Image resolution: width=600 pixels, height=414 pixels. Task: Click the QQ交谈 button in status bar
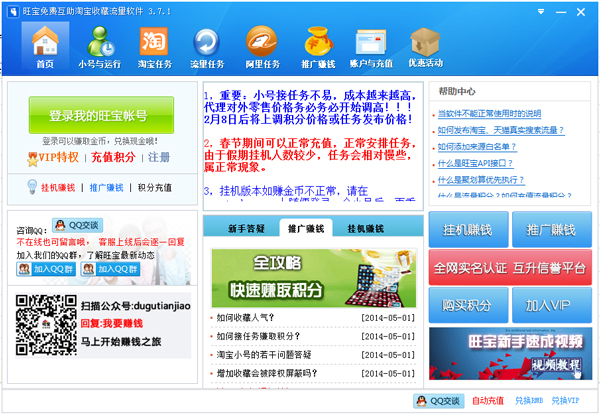[x=438, y=401]
